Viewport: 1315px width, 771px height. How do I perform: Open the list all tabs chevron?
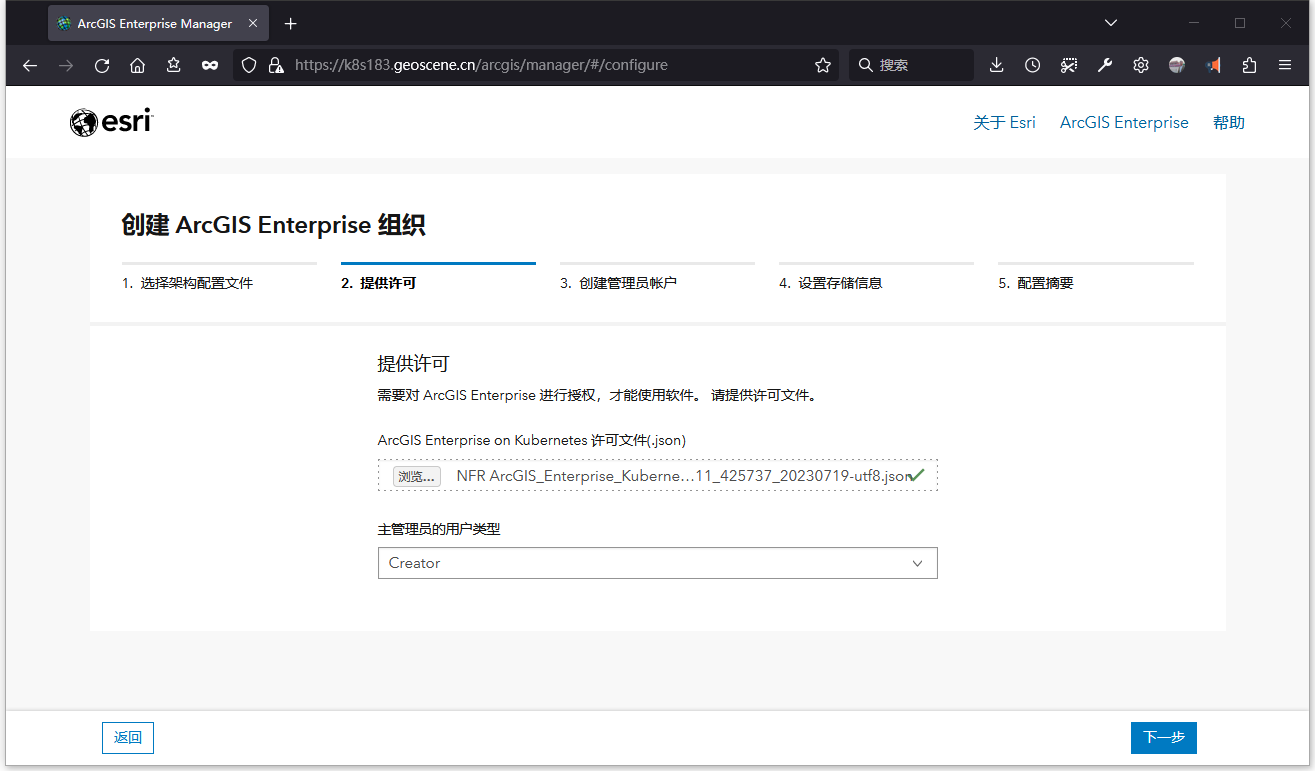point(1111,23)
